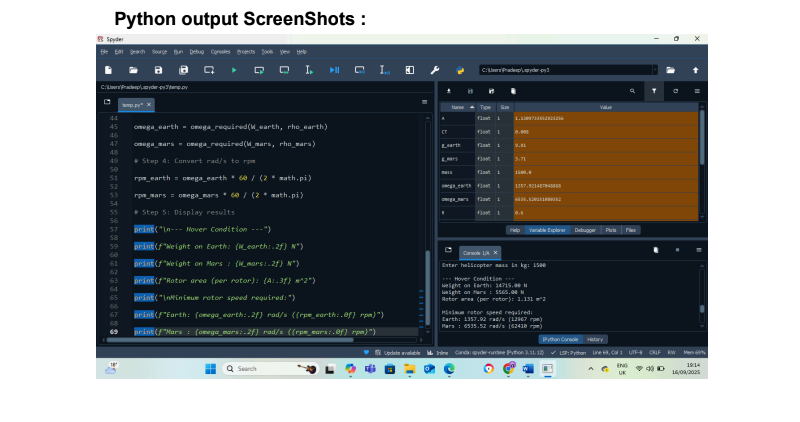The width and height of the screenshot is (800, 422).
Task: Open the Source menu
Action: [159, 52]
